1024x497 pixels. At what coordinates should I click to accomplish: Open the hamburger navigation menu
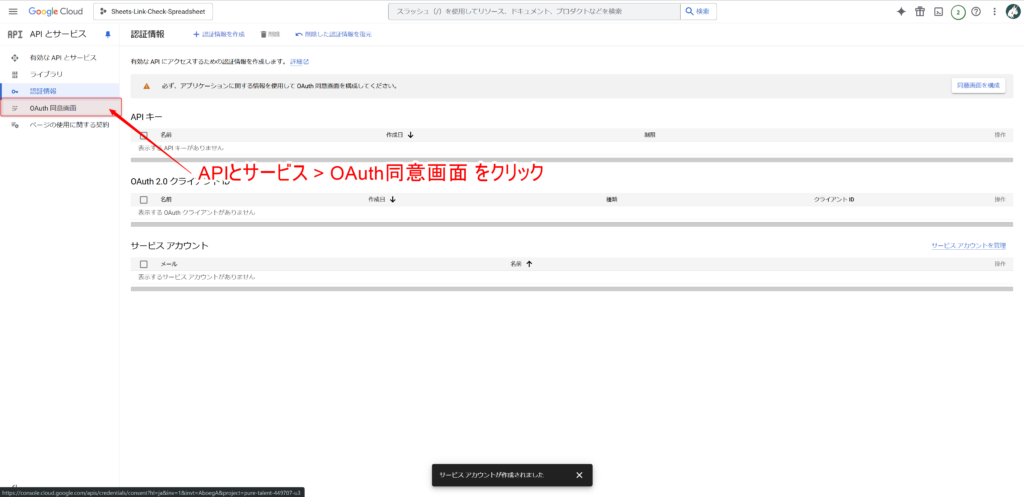(x=13, y=11)
